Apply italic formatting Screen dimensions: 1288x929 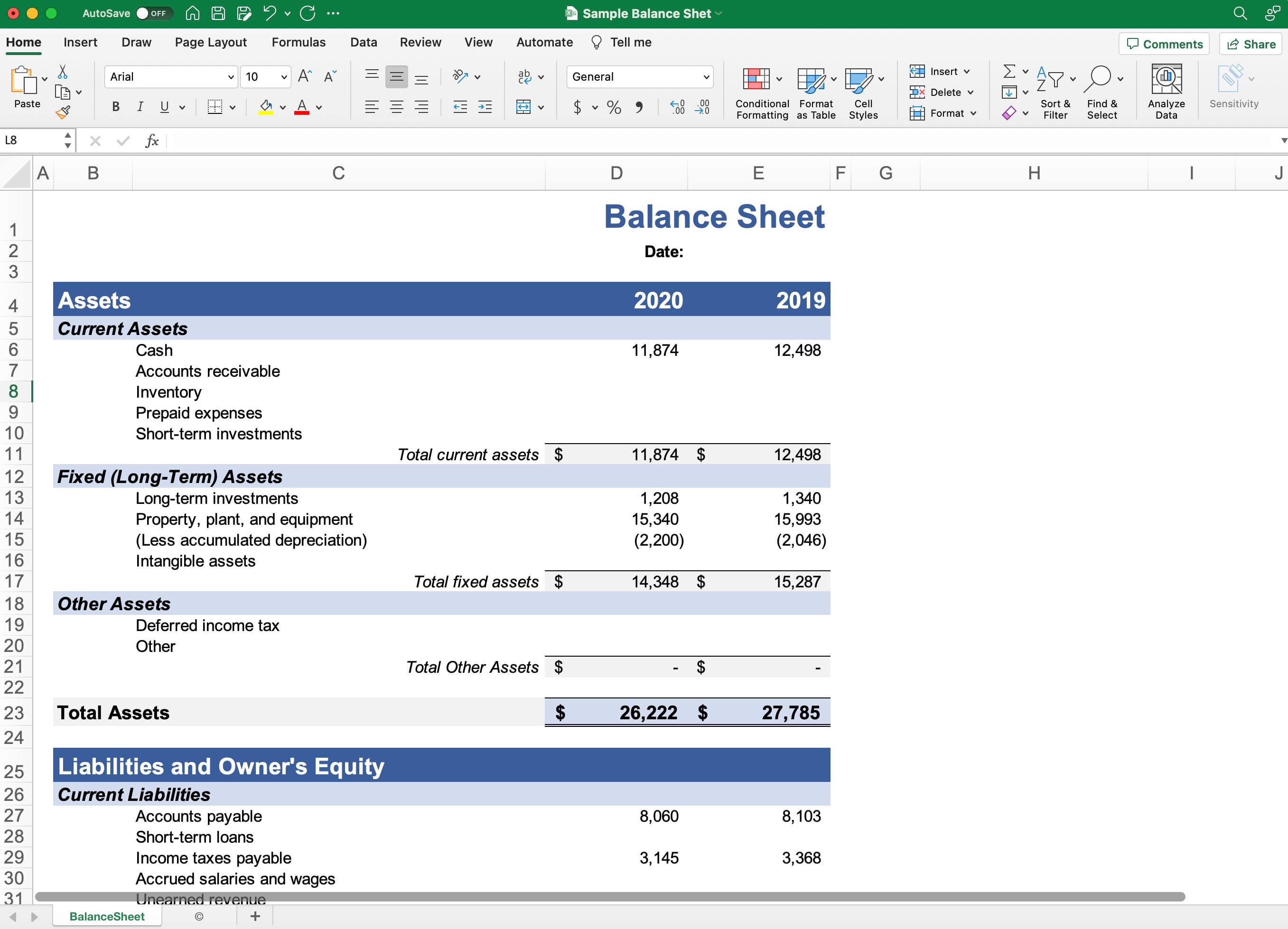click(140, 107)
